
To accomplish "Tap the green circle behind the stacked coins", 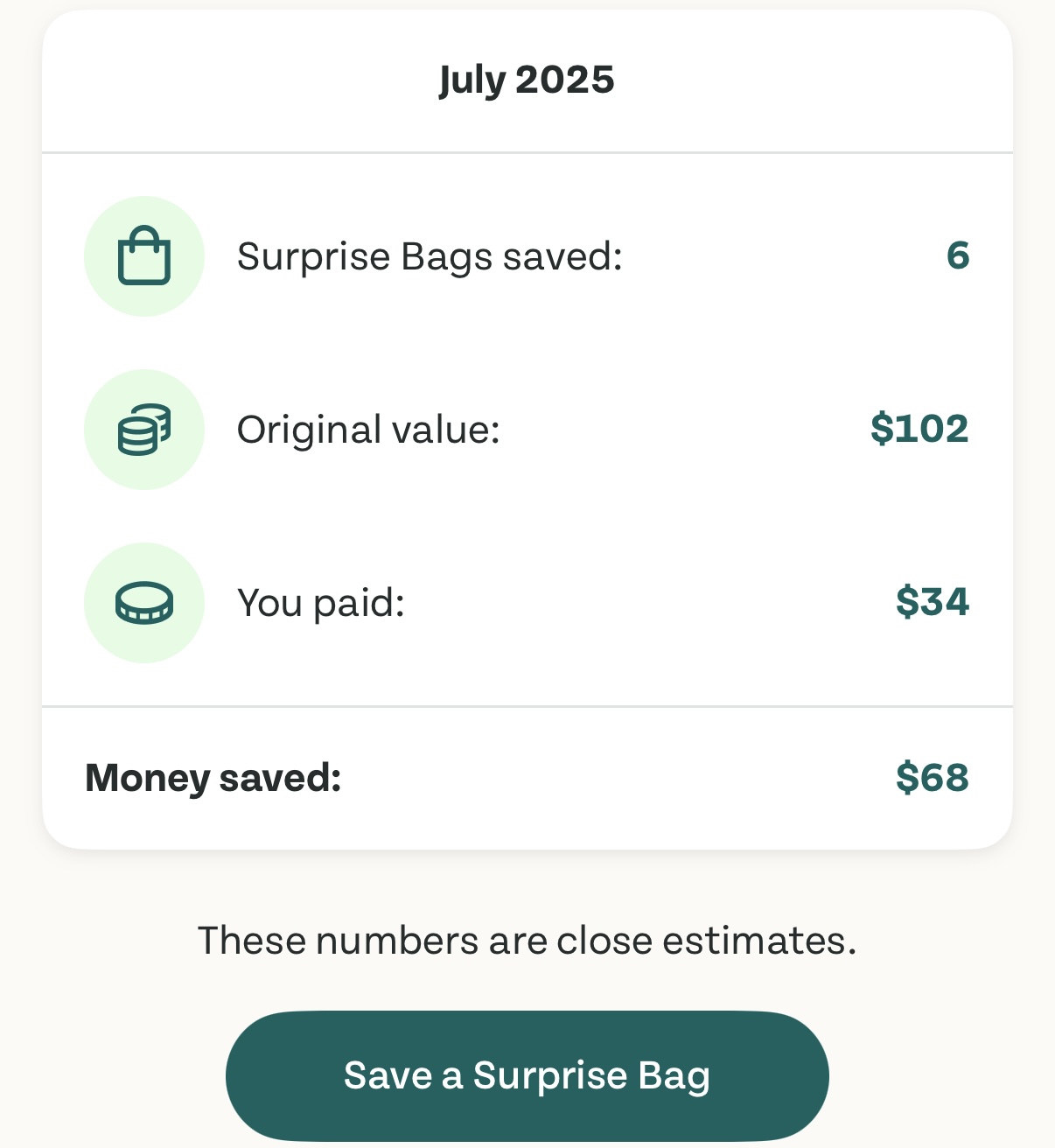I will pos(144,430).
